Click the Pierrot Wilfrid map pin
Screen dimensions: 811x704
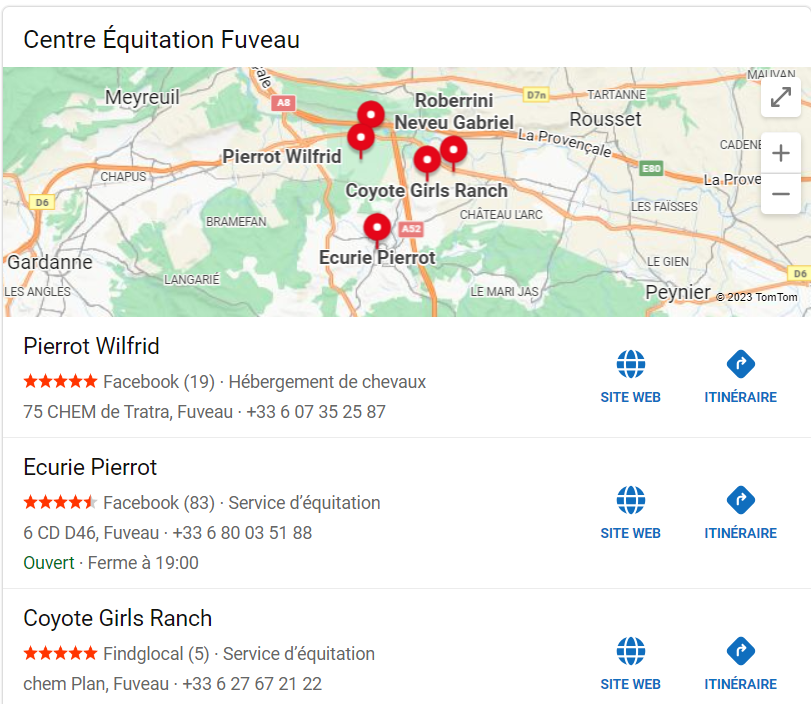tap(360, 138)
